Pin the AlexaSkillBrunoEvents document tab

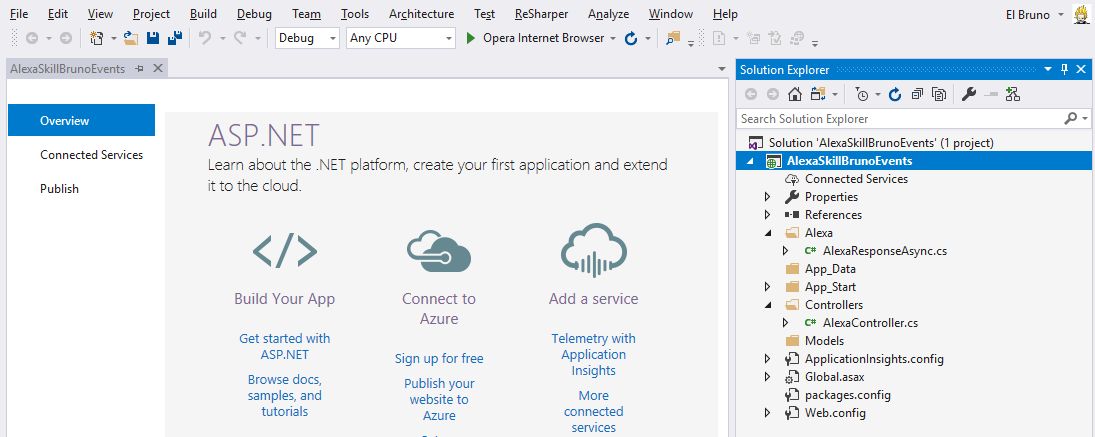140,68
